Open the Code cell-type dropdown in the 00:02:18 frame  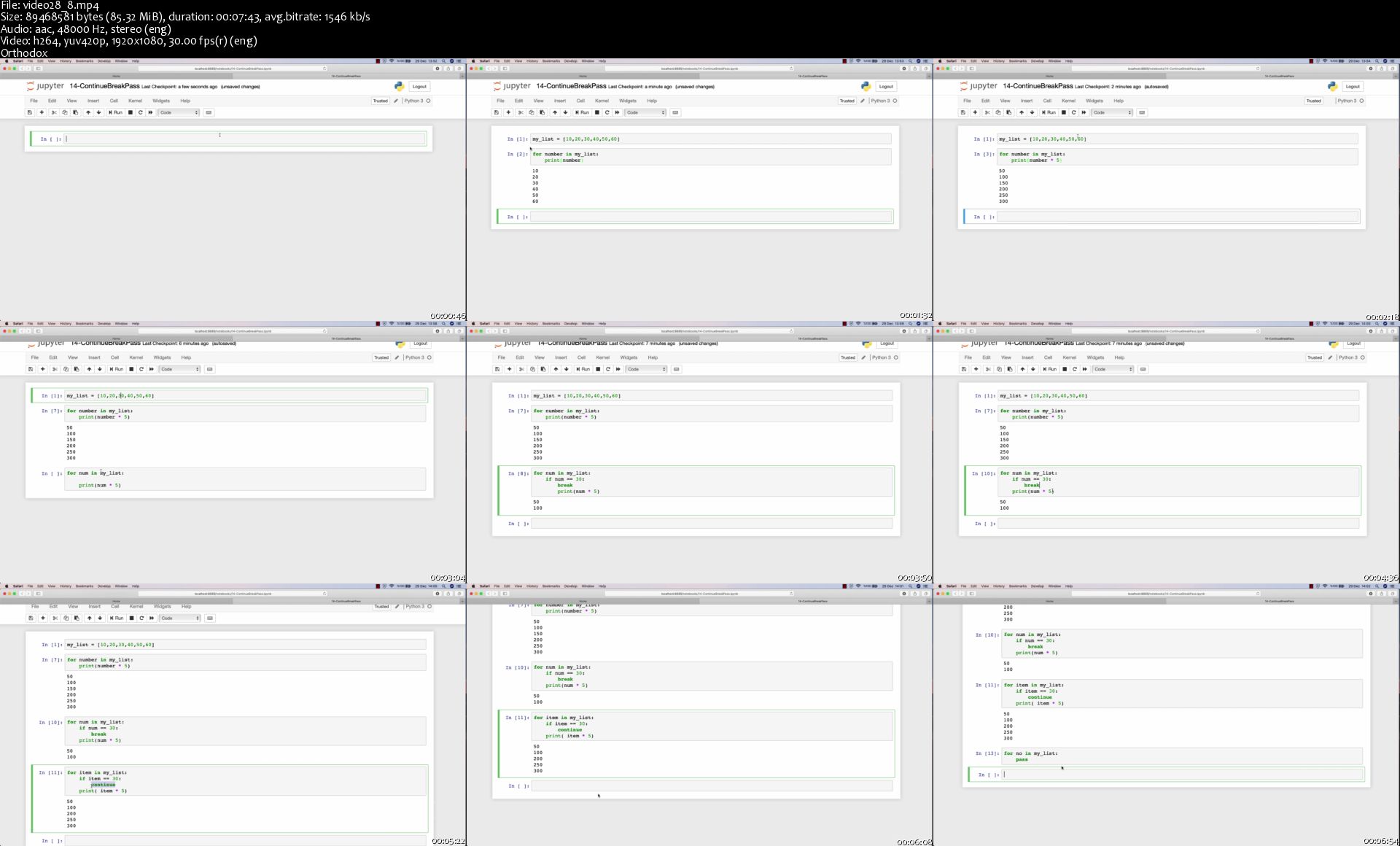pyautogui.click(x=1113, y=112)
